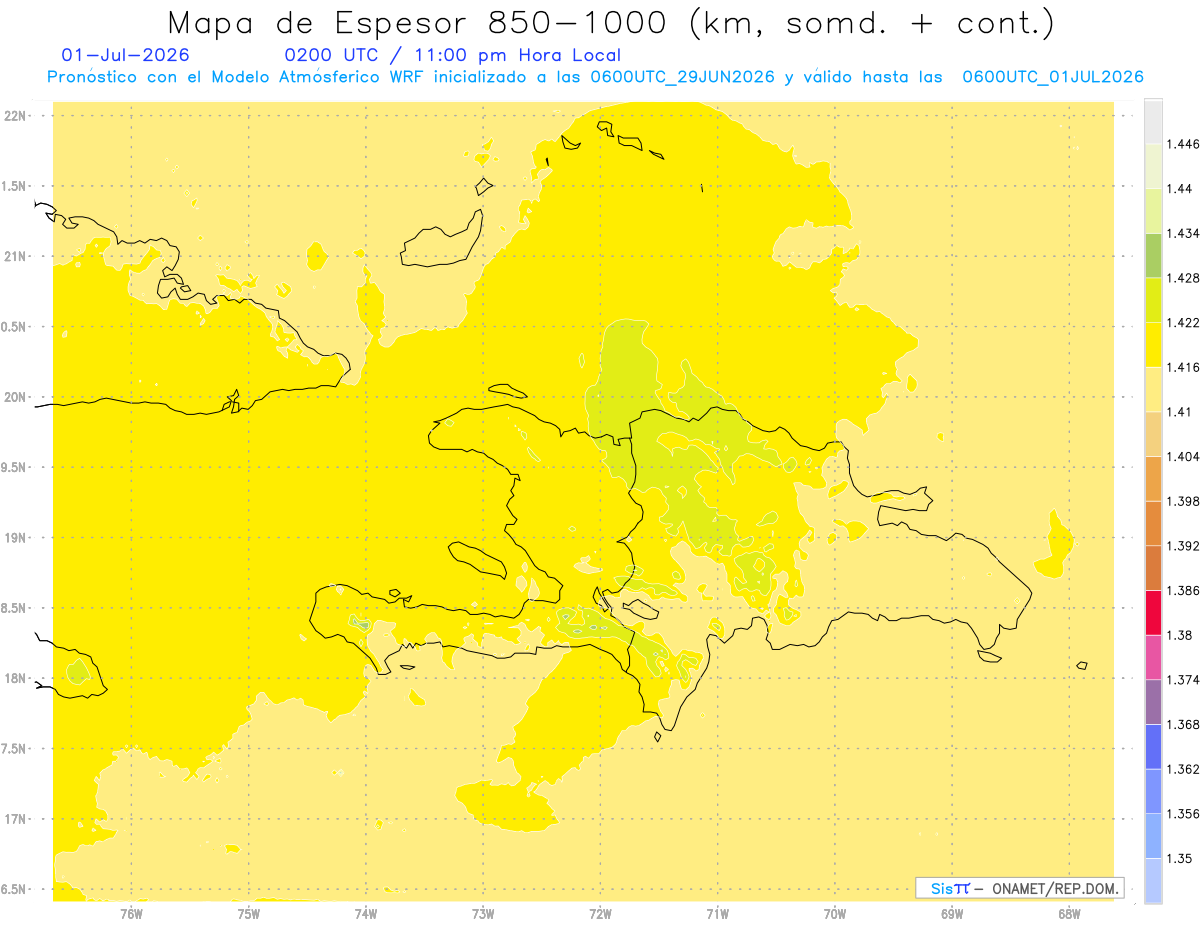Click the legend value 1.356
1200x927 pixels.
(1183, 814)
